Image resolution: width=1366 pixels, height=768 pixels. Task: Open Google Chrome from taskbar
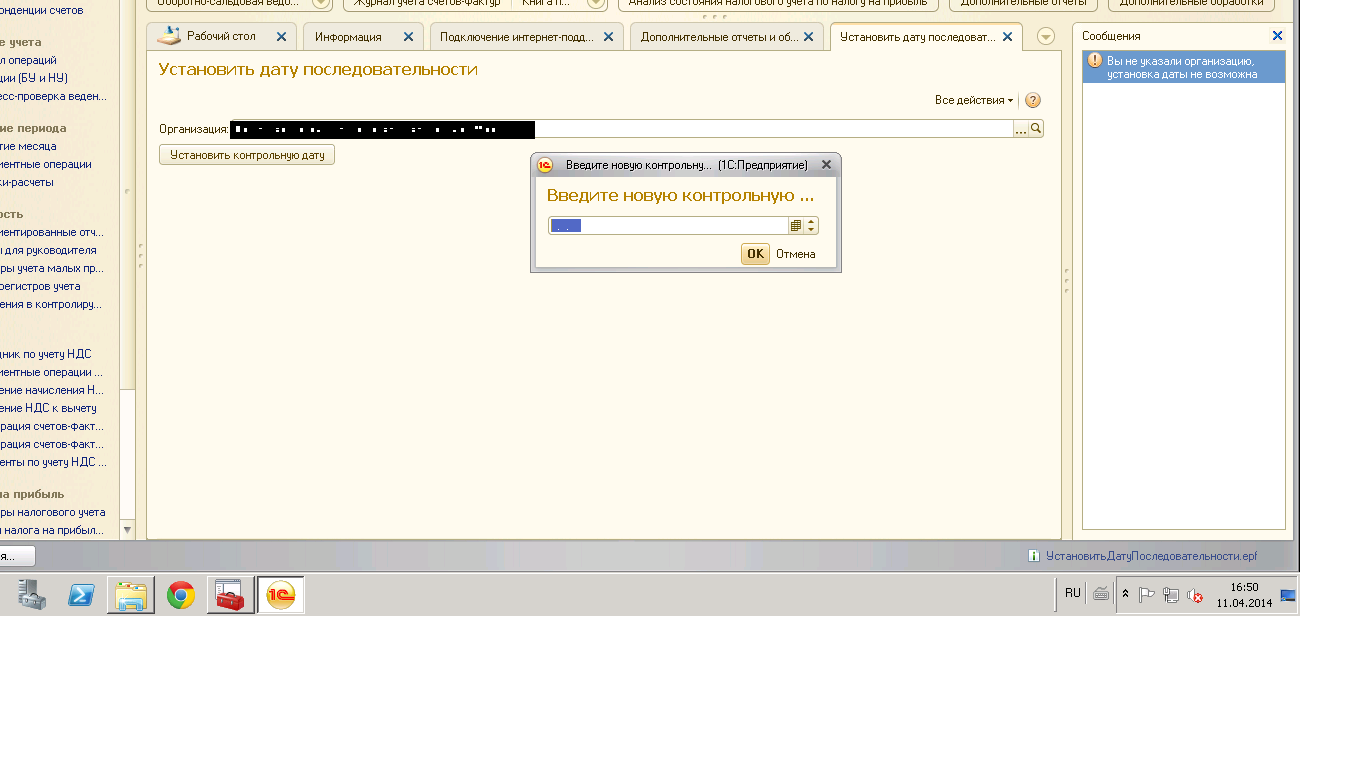click(x=181, y=595)
